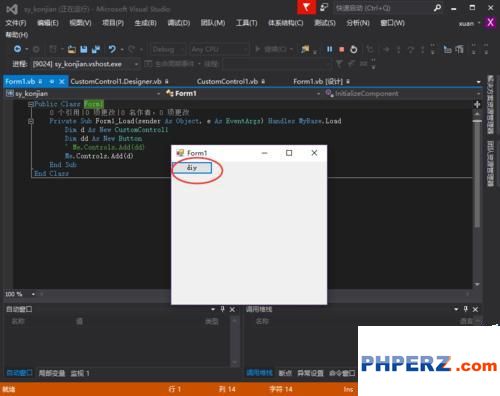Screen dimensions: 500x396
Task: Click the notification flag icon in title bar
Action: pos(306,7)
